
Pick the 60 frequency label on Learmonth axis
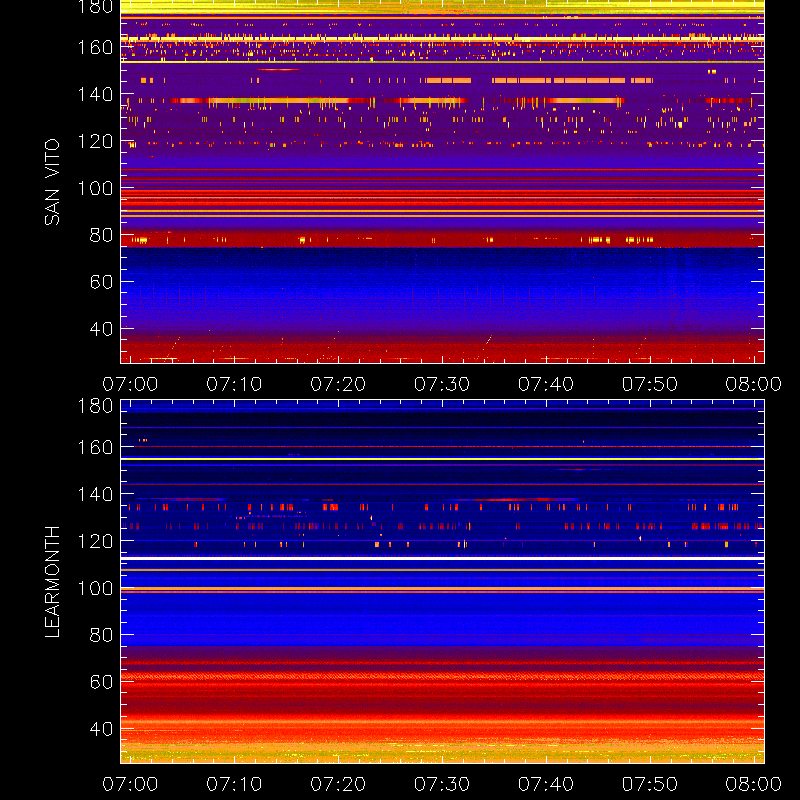pos(101,682)
